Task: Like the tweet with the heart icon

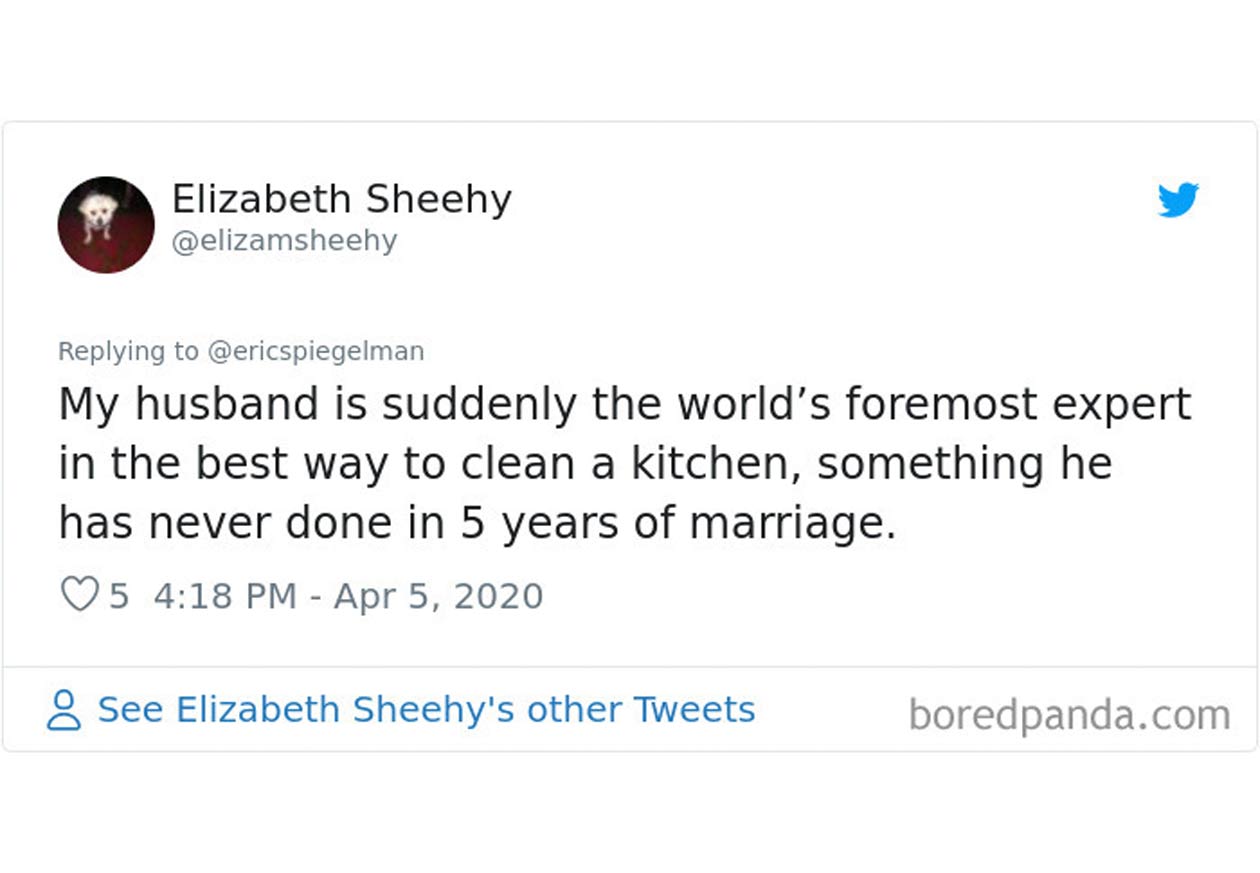Action: [79, 595]
